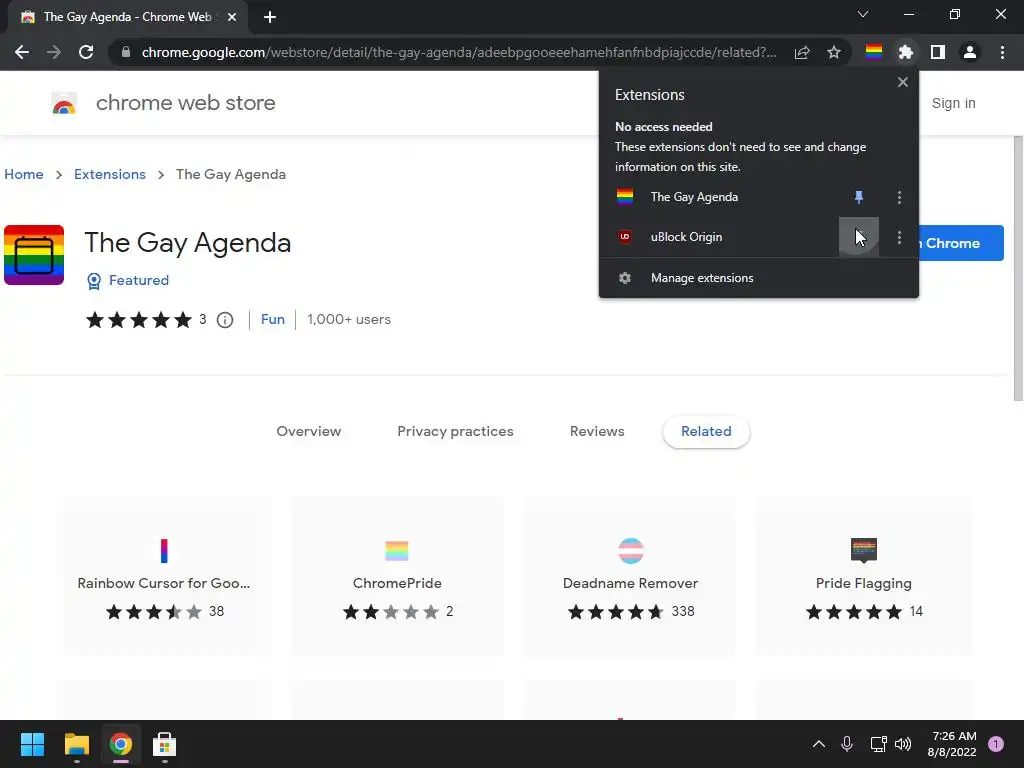The height and width of the screenshot is (768, 1024).
Task: Open the clock and calendar flyout
Action: 952,744
